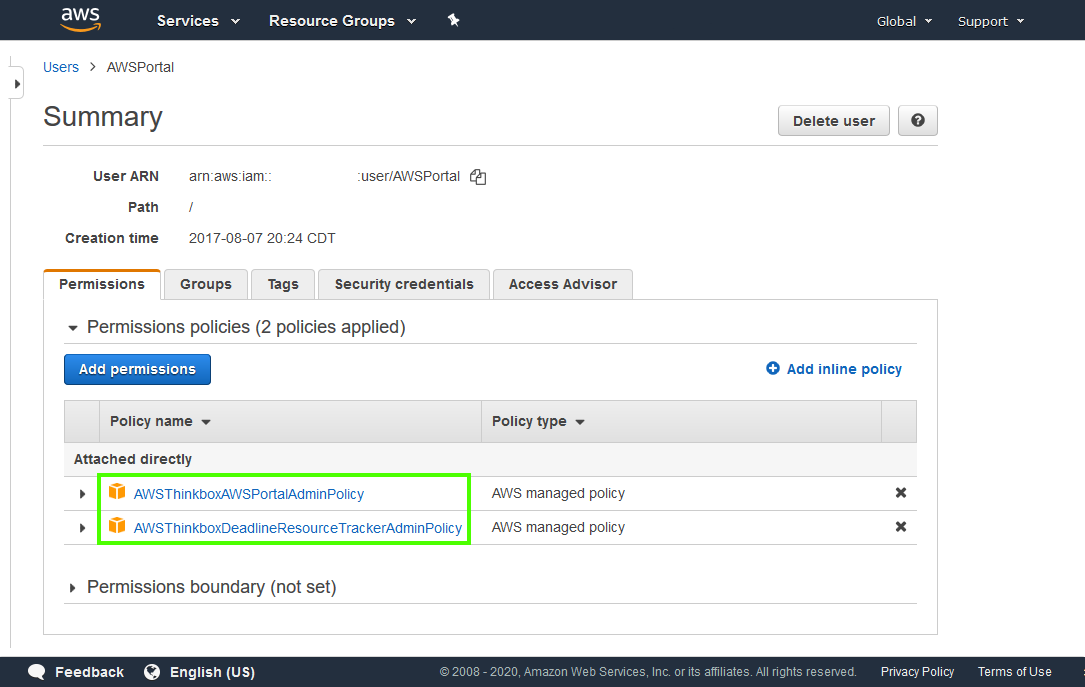Screen dimensions: 1085x687
Task: Click the Feedback speech bubble icon
Action: (x=37, y=672)
